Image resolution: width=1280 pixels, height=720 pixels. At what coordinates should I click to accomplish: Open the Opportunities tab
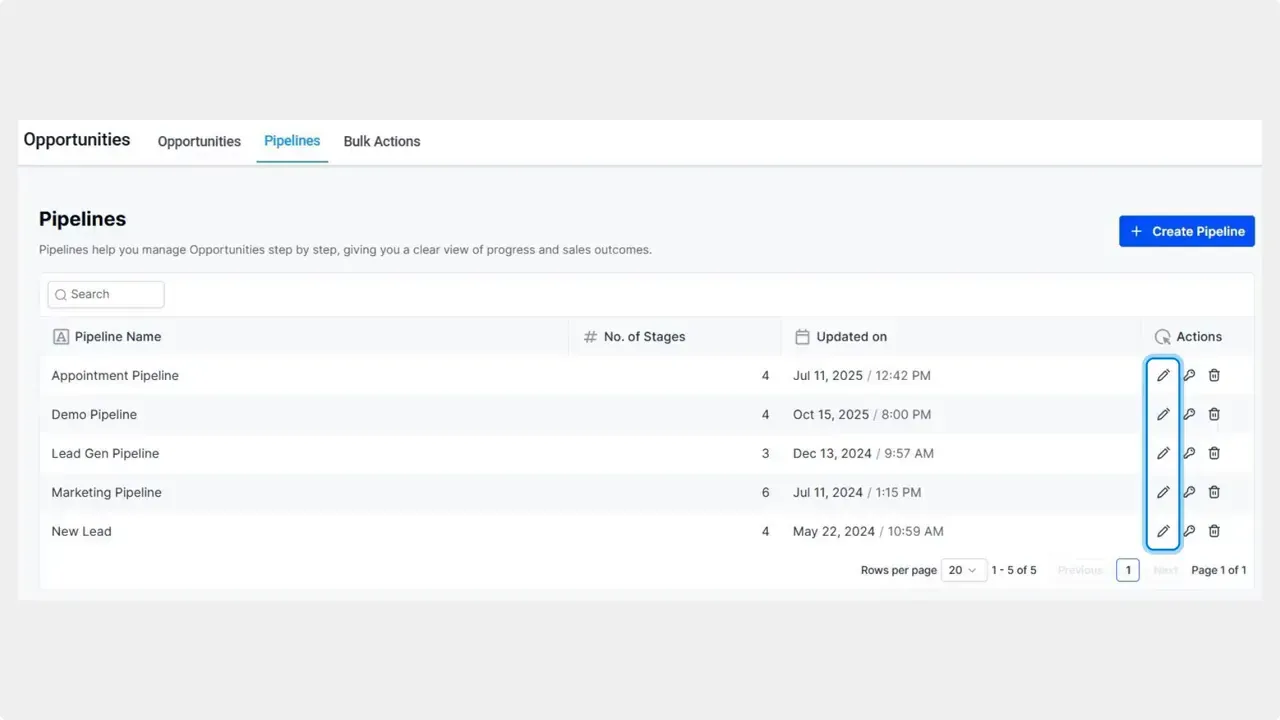(198, 141)
